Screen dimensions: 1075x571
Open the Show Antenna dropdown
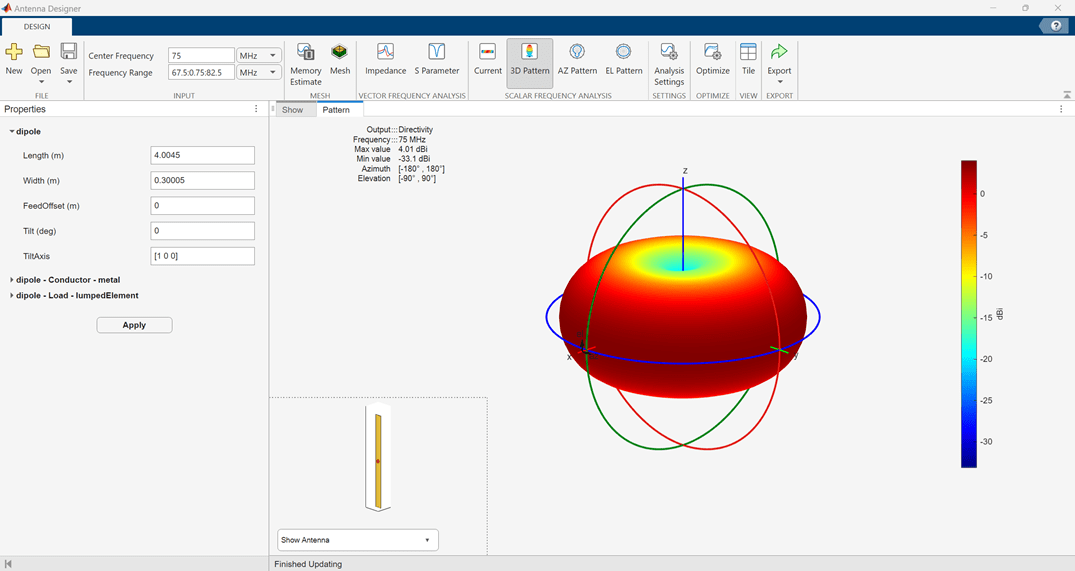[357, 540]
